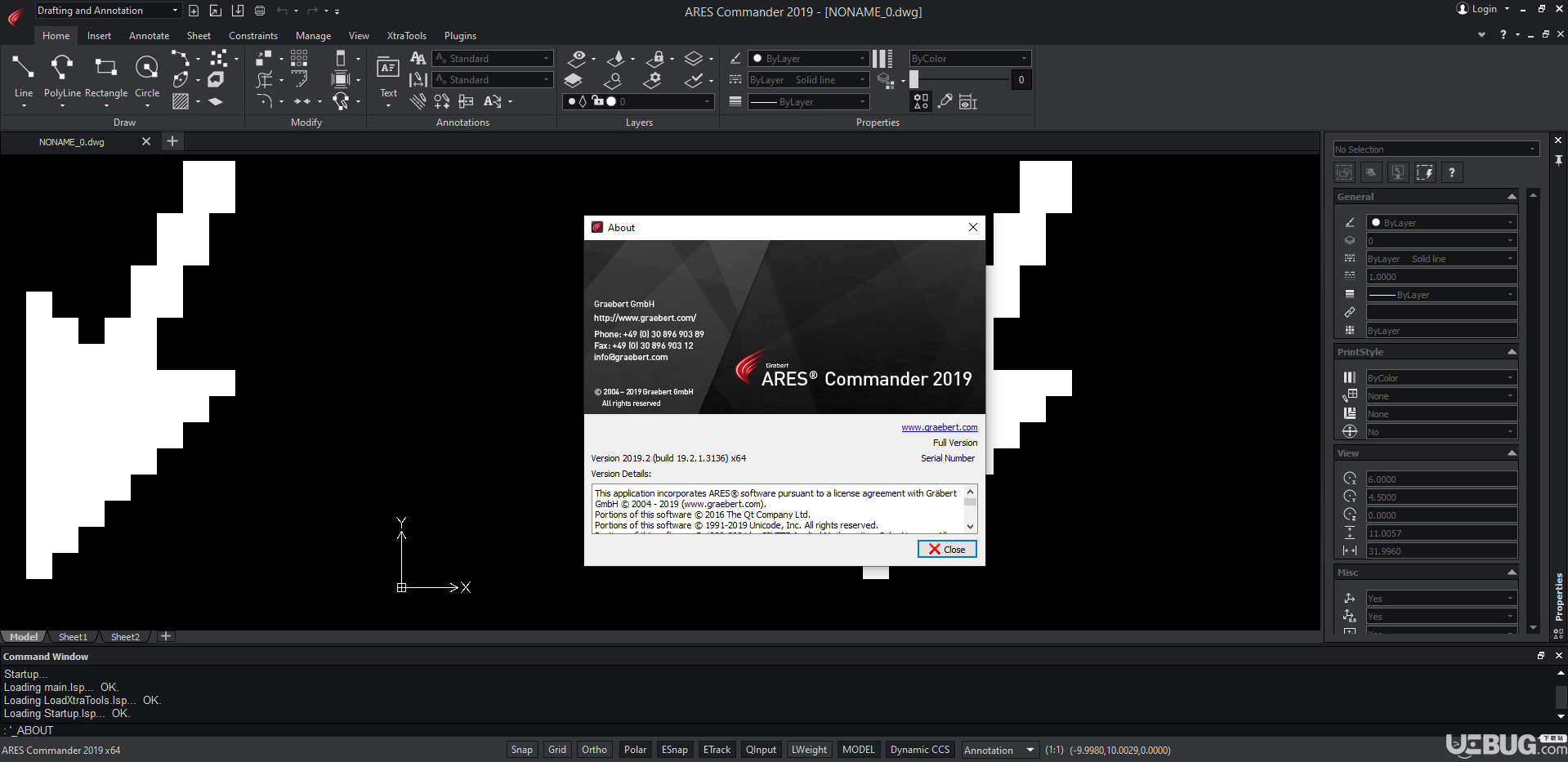Open the layer selector dropdown showing 0

click(x=638, y=101)
